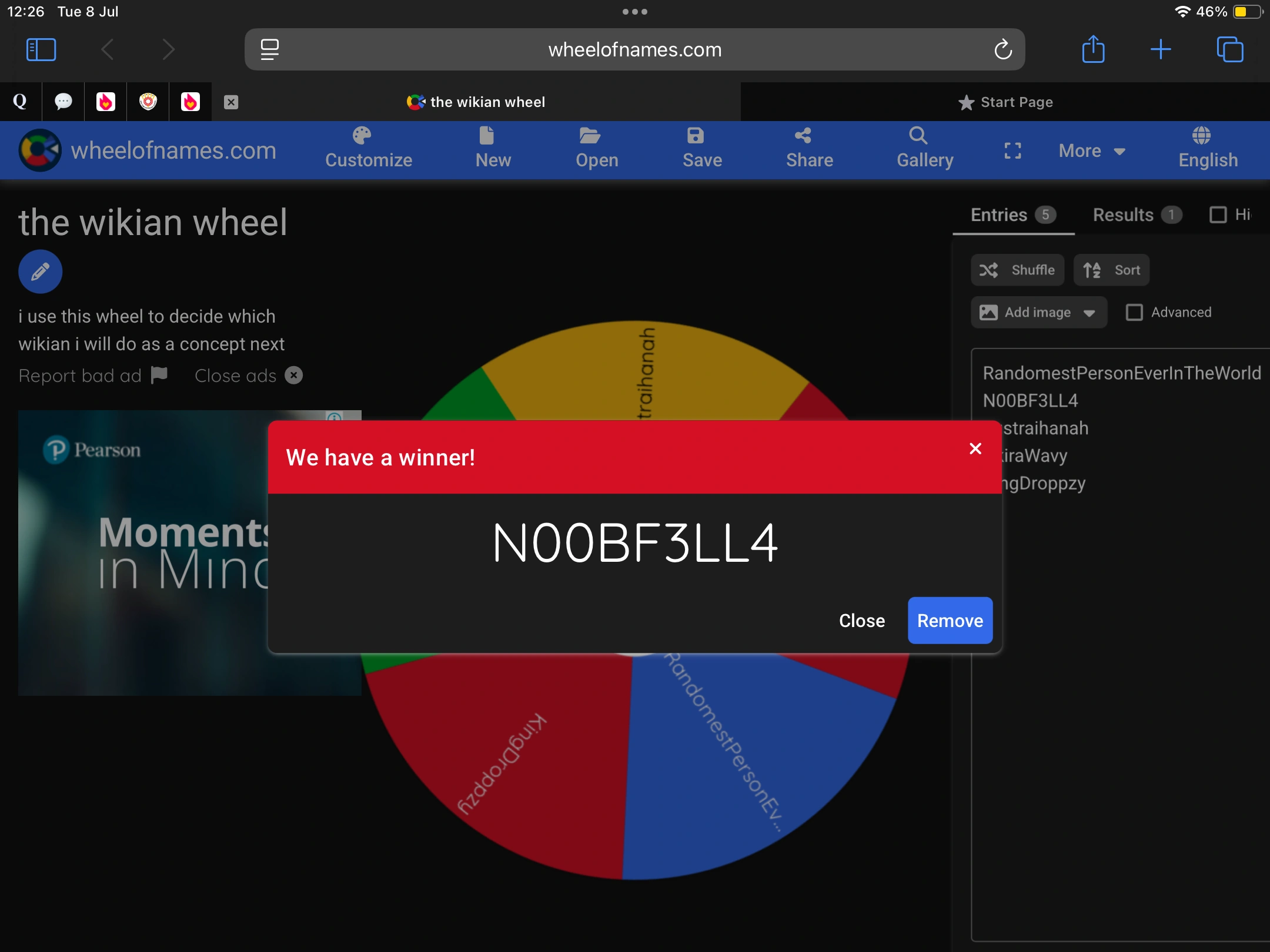Switch to the Start Page tab
This screenshot has height=952, width=1270.
pyautogui.click(x=1005, y=102)
